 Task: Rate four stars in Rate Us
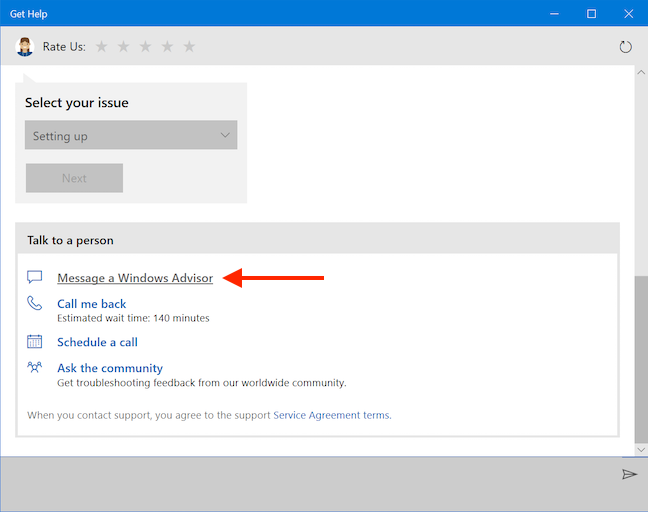pyautogui.click(x=167, y=46)
